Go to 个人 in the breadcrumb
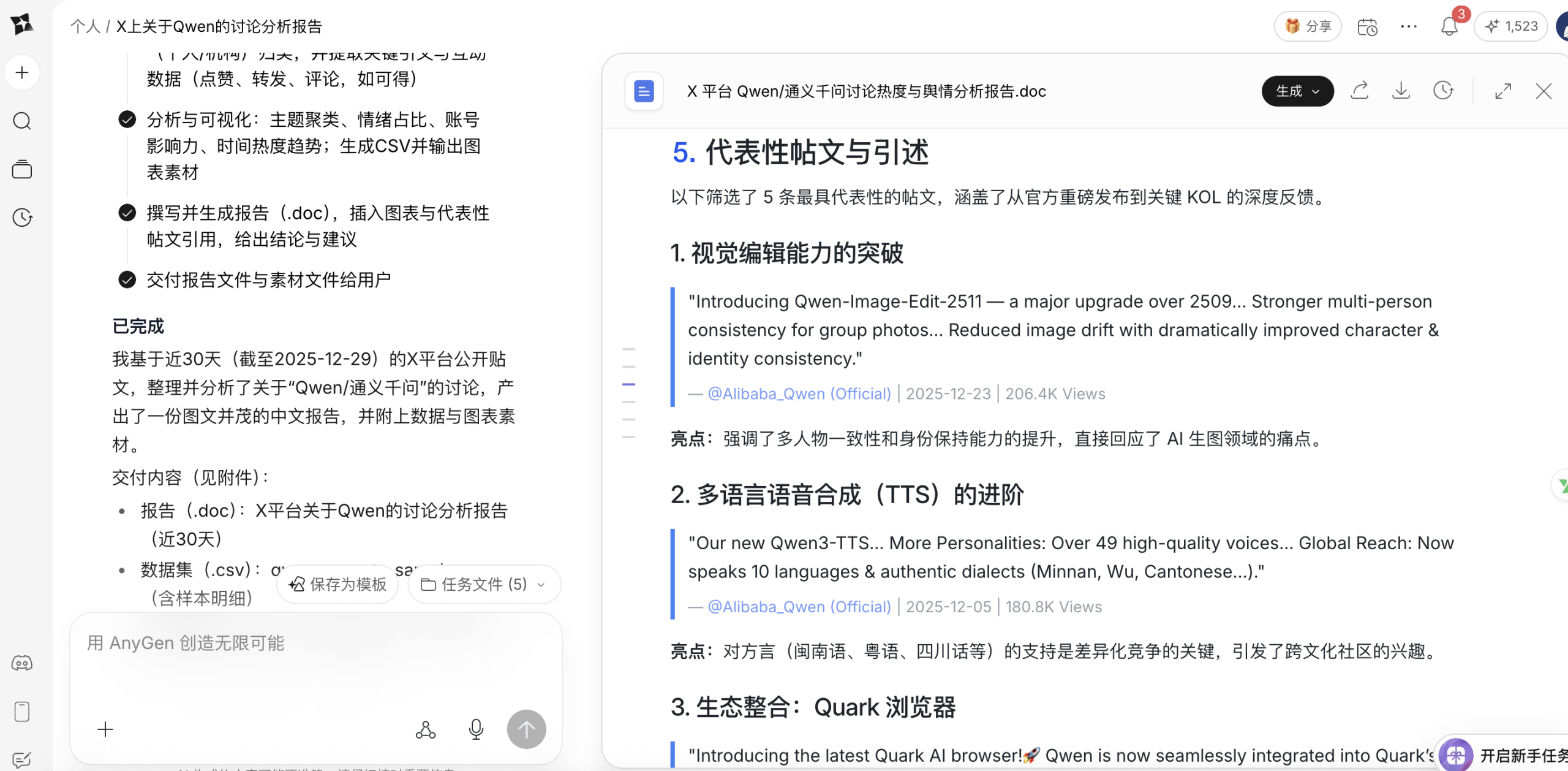This screenshot has height=771, width=1568. click(86, 26)
